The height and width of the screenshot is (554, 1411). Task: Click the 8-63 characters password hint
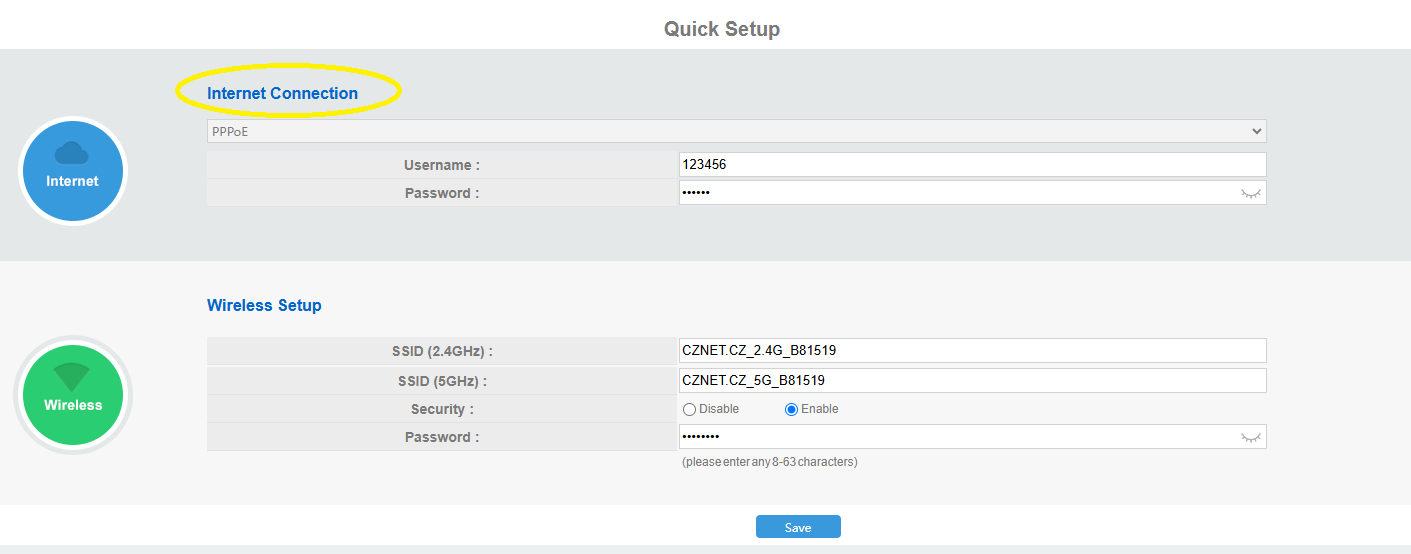(769, 462)
